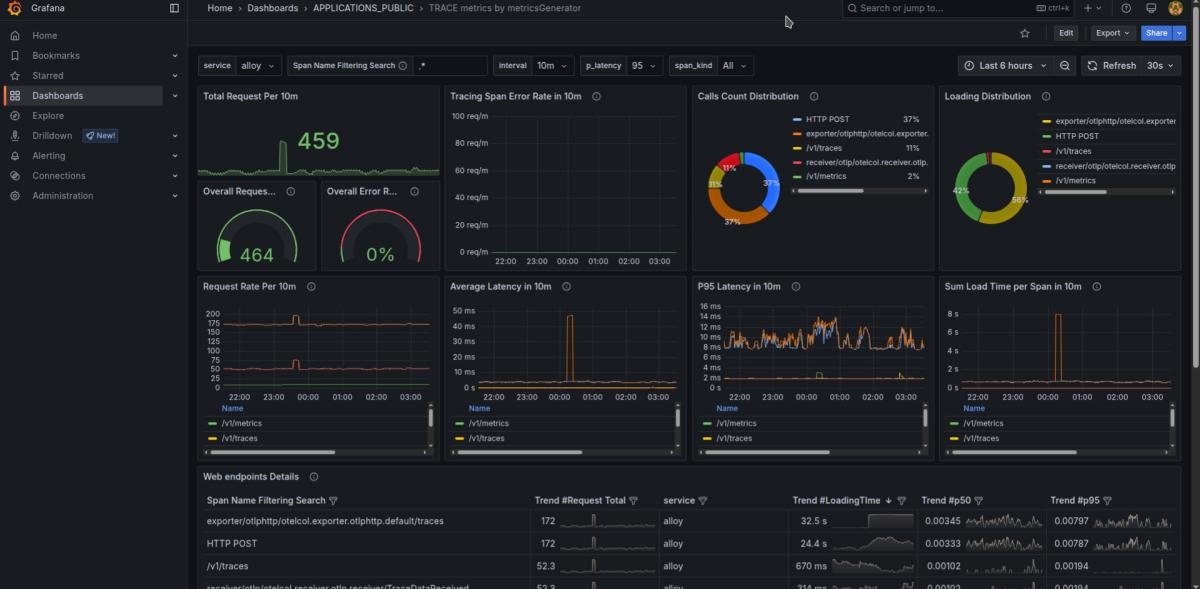The image size is (1200, 589).
Task: Show info for P95 Latency in 10m panel
Action: (795, 287)
